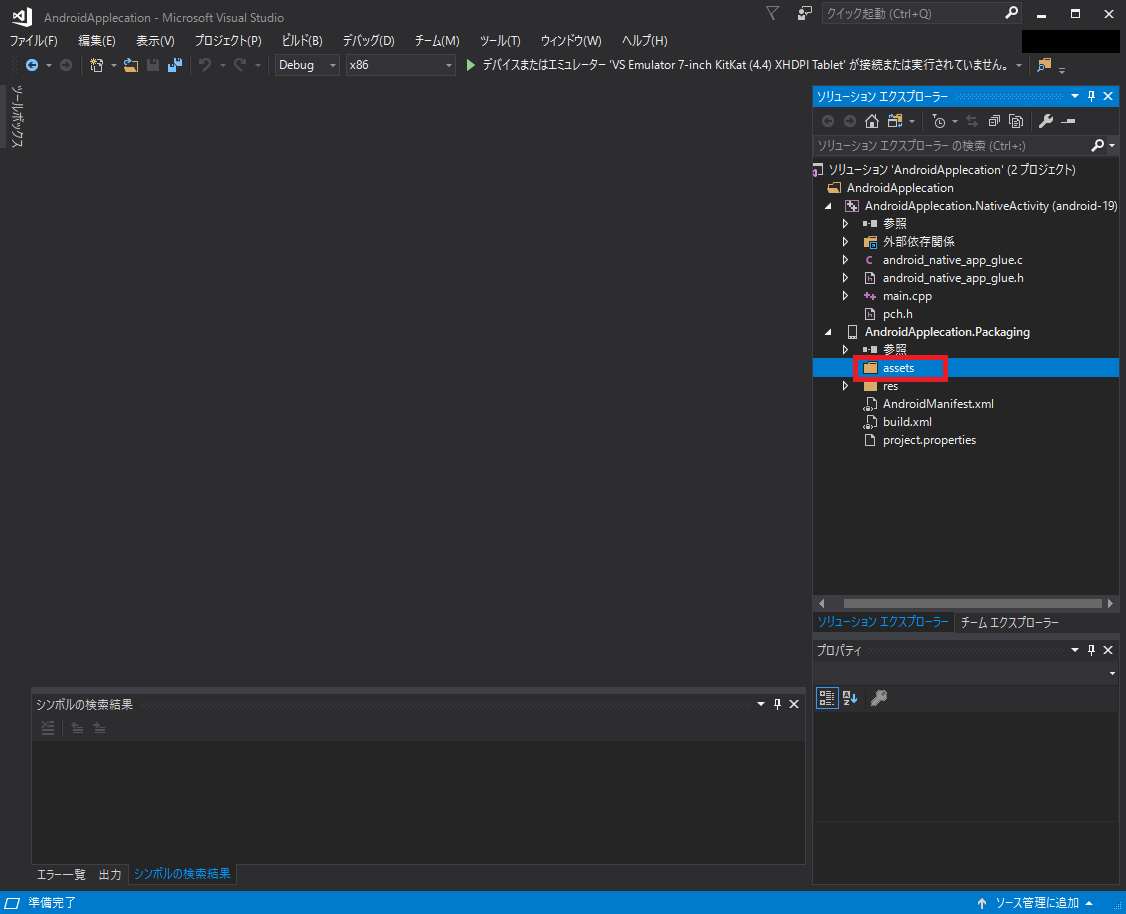Click the Clear All icon in symbol results
The image size is (1126, 914).
(x=47, y=728)
